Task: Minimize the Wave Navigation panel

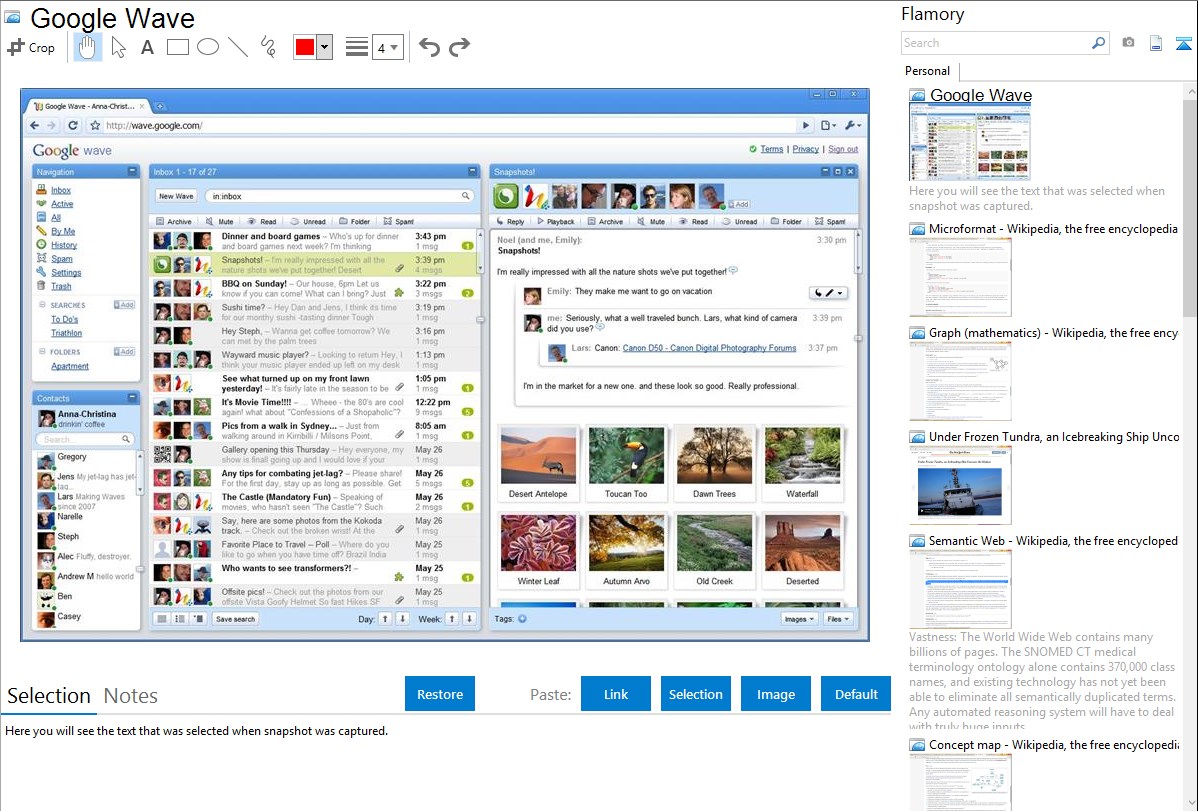Action: (x=132, y=171)
